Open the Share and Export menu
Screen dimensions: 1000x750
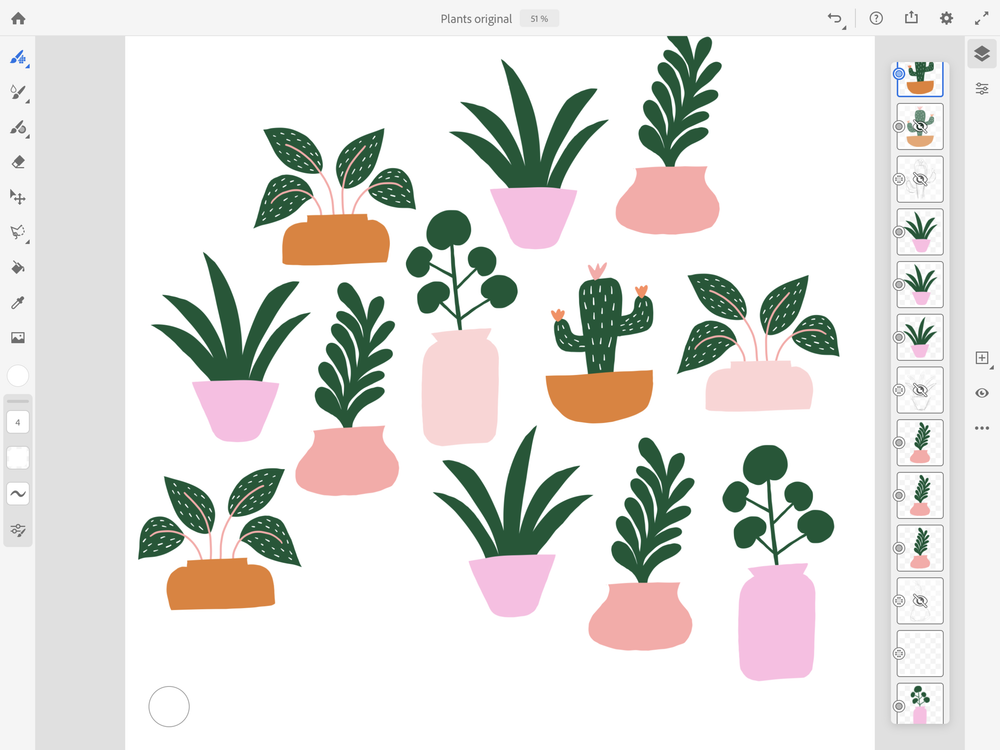[911, 17]
